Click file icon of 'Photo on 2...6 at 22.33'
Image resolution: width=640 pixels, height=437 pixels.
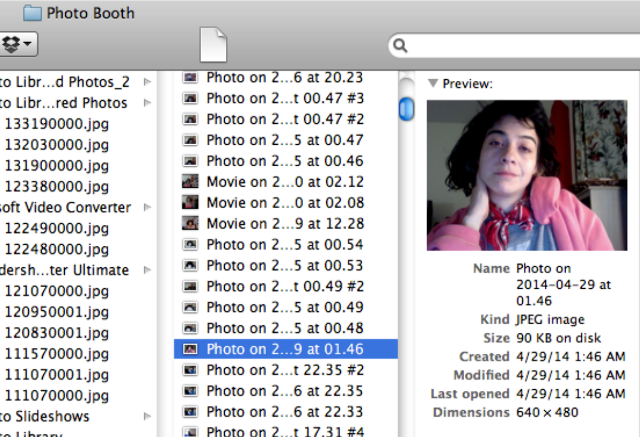pos(190,411)
